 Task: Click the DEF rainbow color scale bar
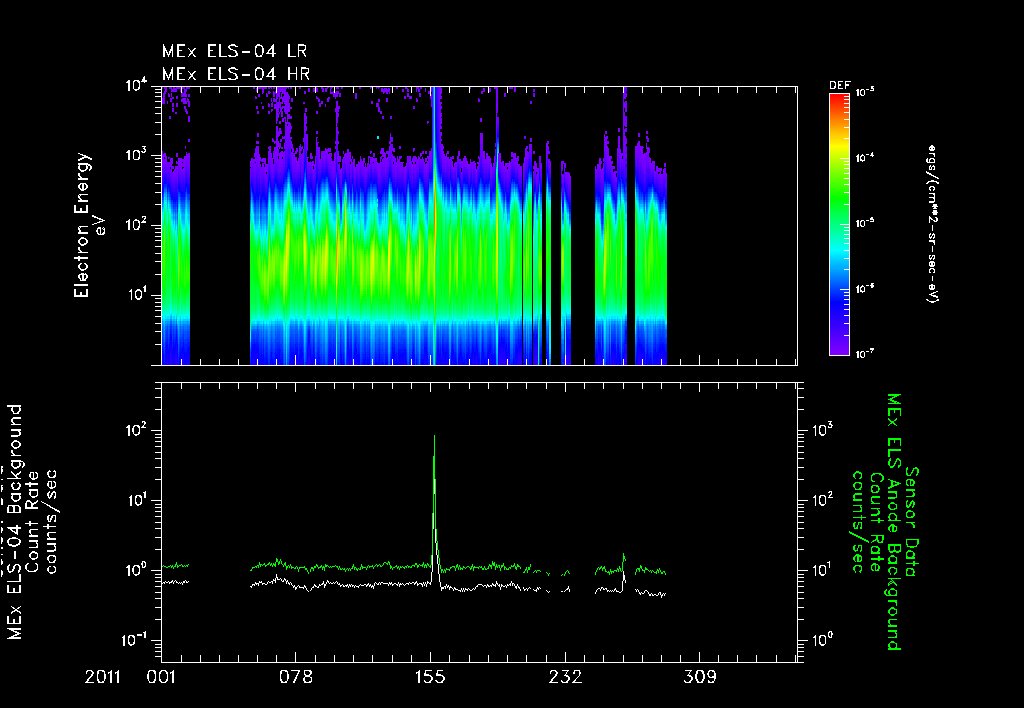tap(839, 224)
